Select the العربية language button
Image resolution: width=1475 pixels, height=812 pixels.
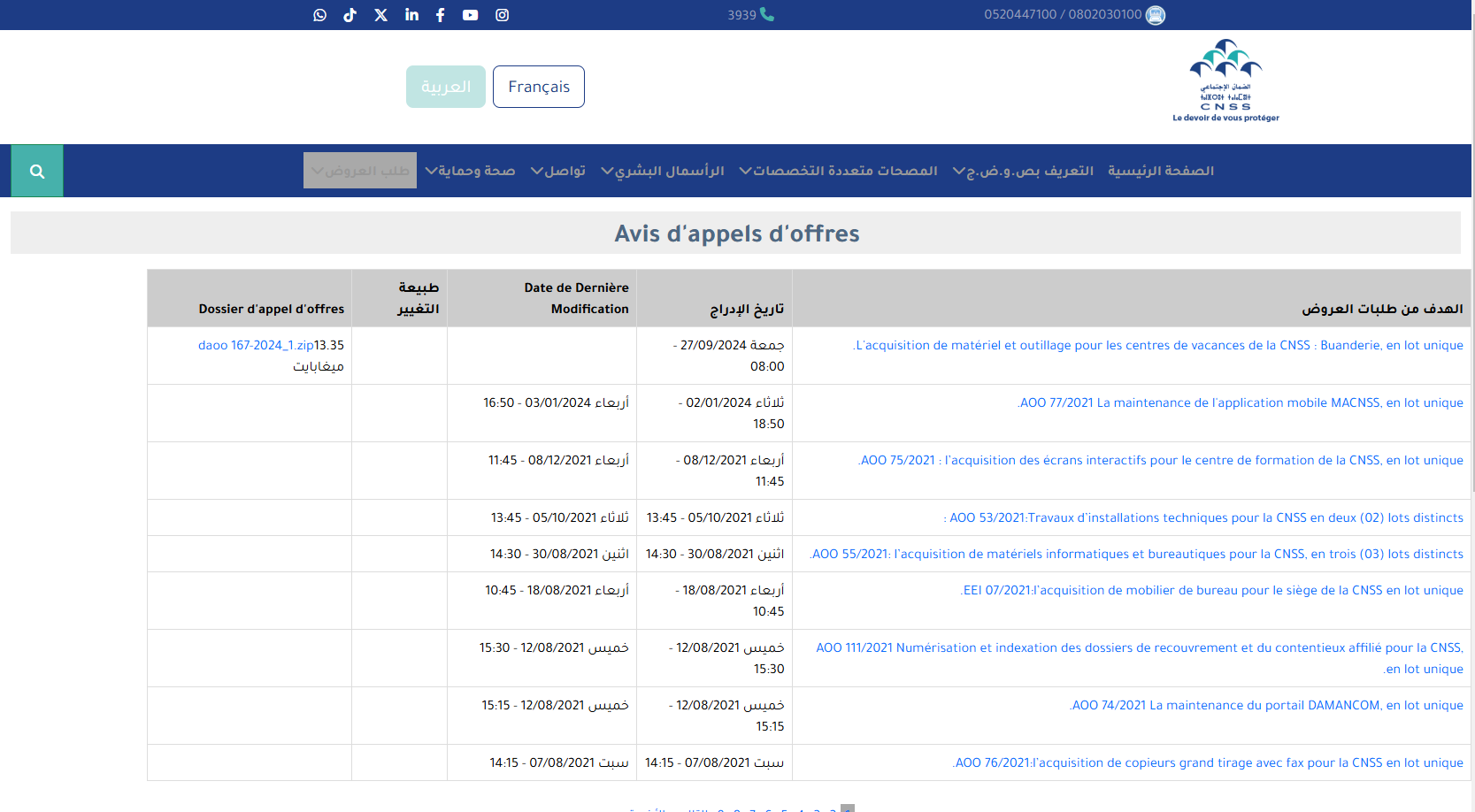[446, 87]
